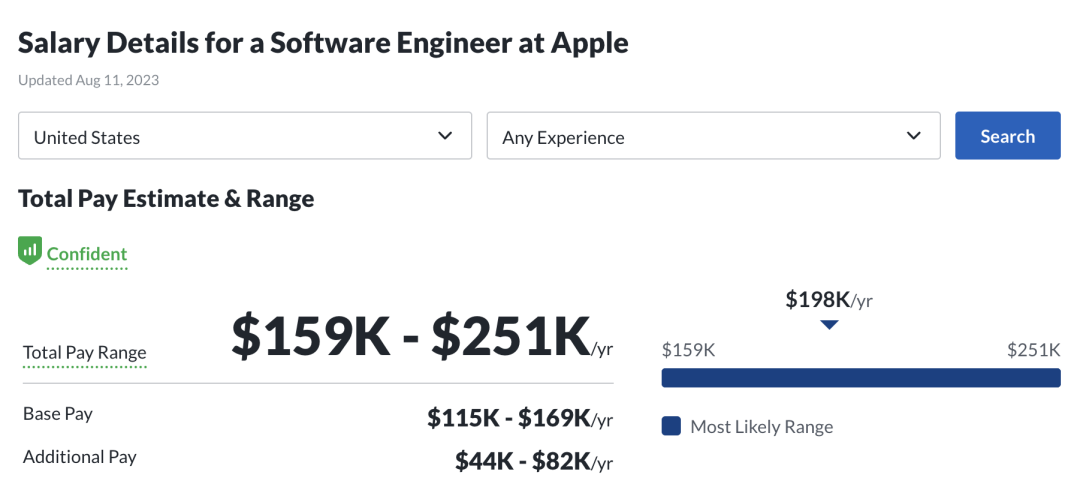Click the Total Pay Estimate & Range heading

coord(166,199)
